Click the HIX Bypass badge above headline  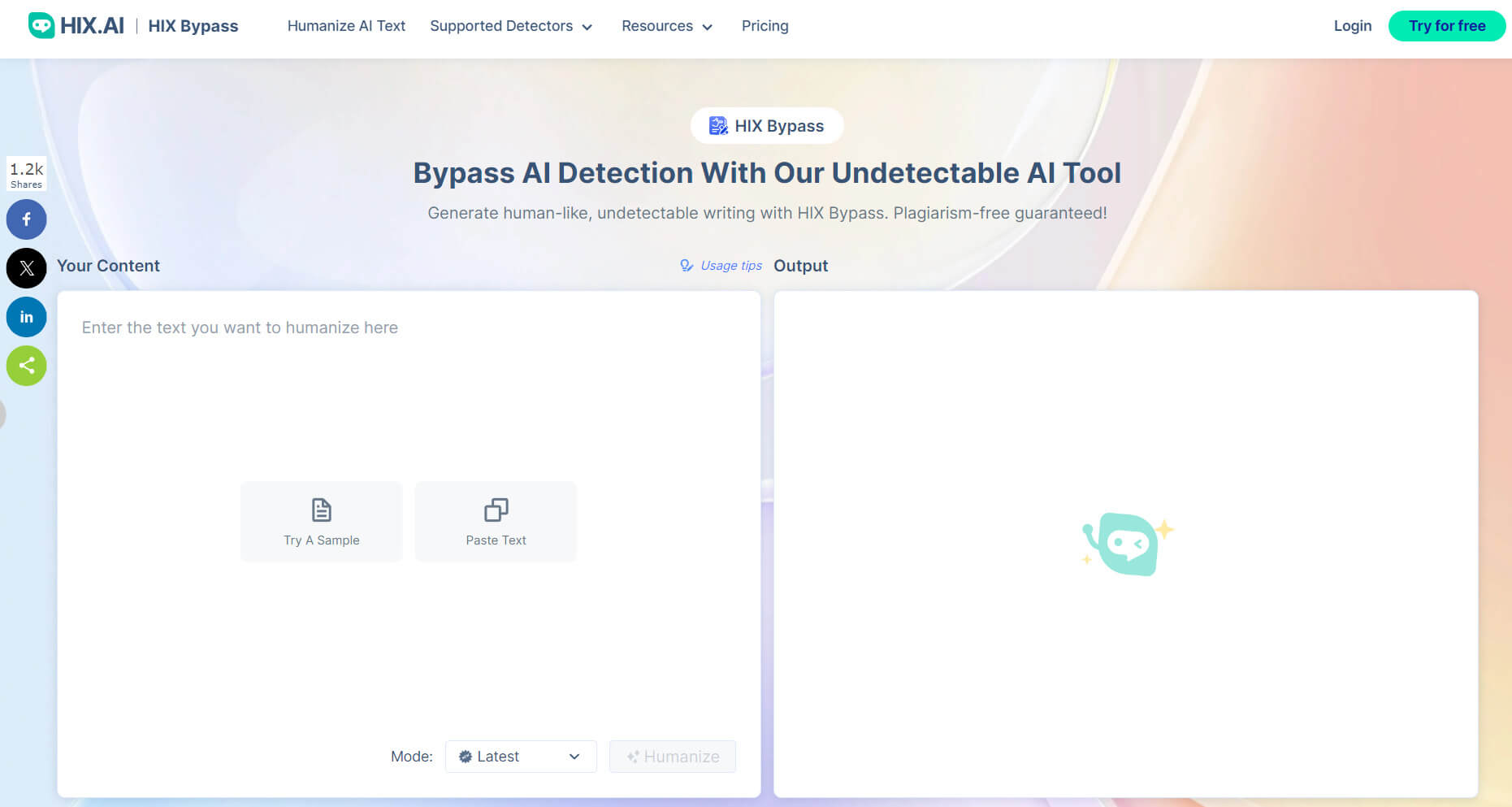coord(767,126)
